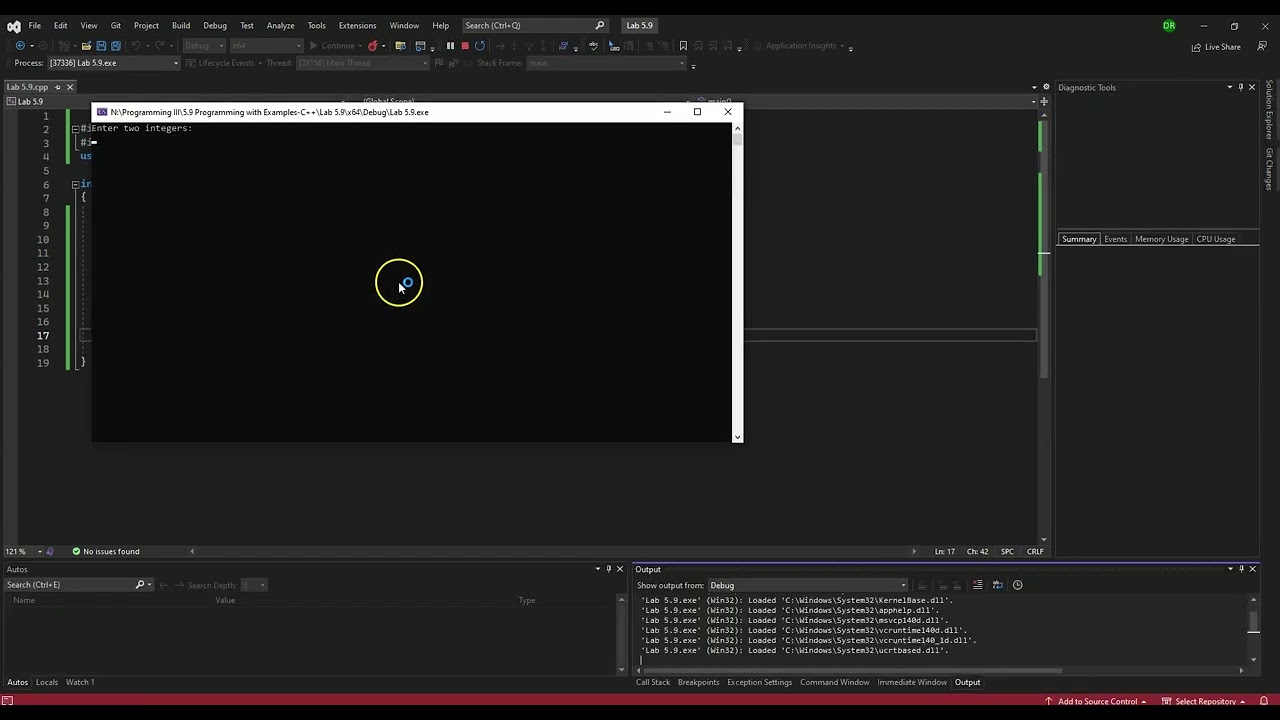Open the Extensions menu
Image resolution: width=1280 pixels, height=720 pixels.
(x=357, y=26)
